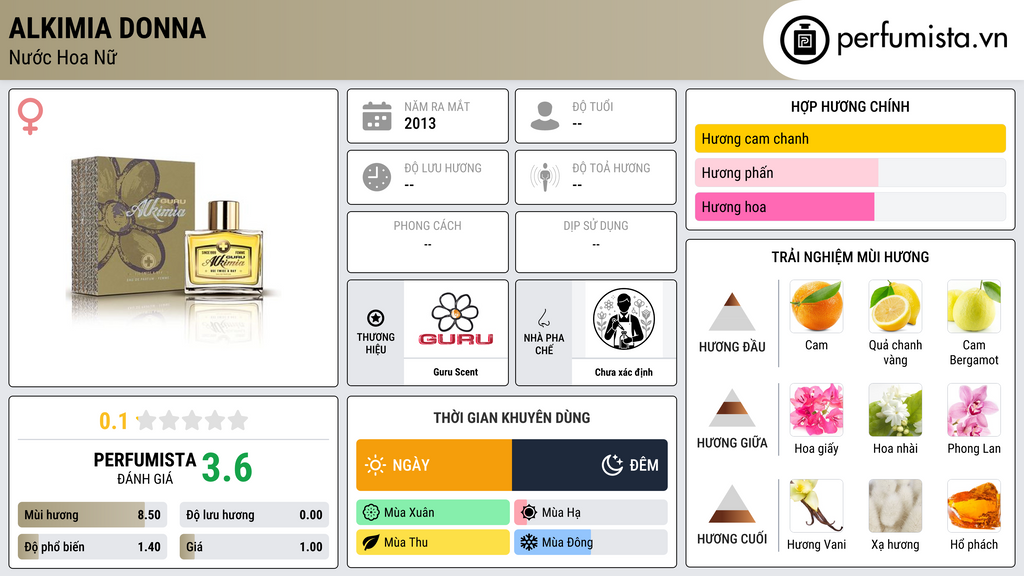Click the Nước Hoa Nữ subtitle
The image size is (1024, 576).
tap(63, 57)
